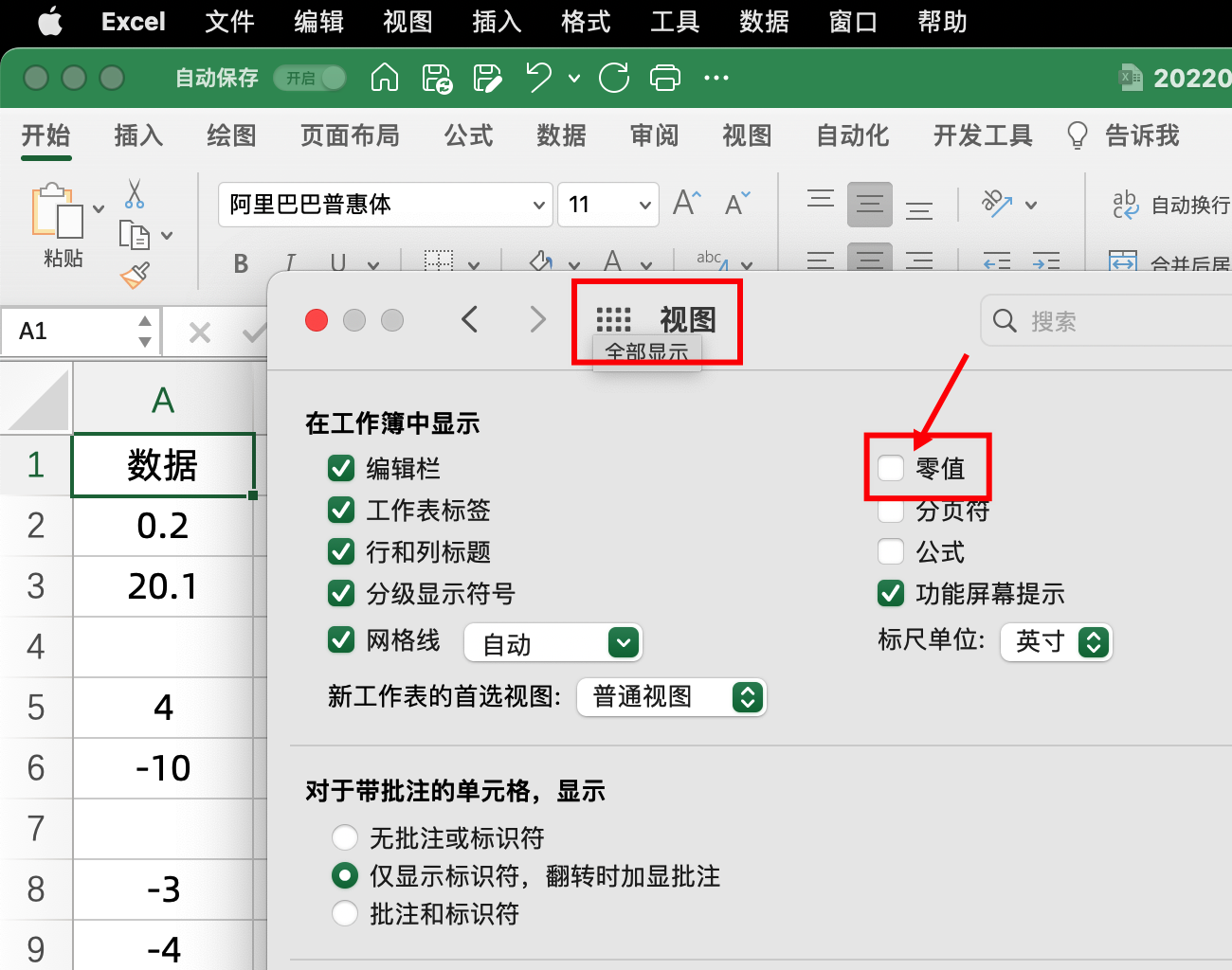The height and width of the screenshot is (970, 1232).
Task: Open the 公式 ribbon tab
Action: (x=469, y=135)
